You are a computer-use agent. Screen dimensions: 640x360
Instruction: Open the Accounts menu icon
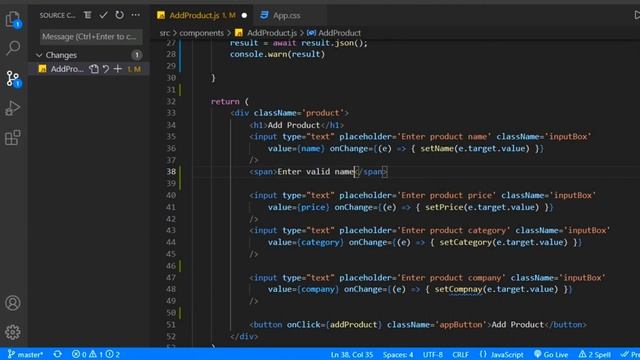tap(13, 303)
